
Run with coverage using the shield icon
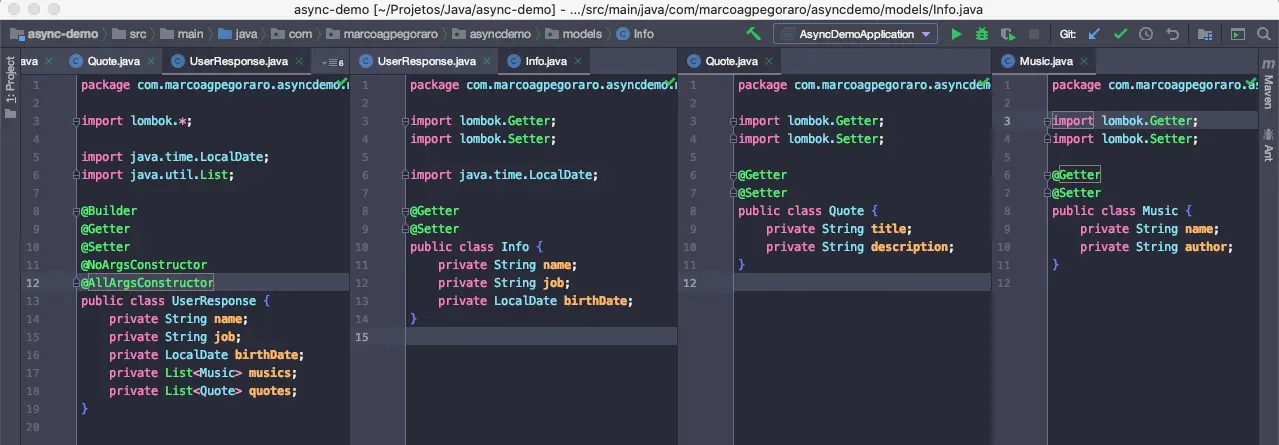point(1008,34)
